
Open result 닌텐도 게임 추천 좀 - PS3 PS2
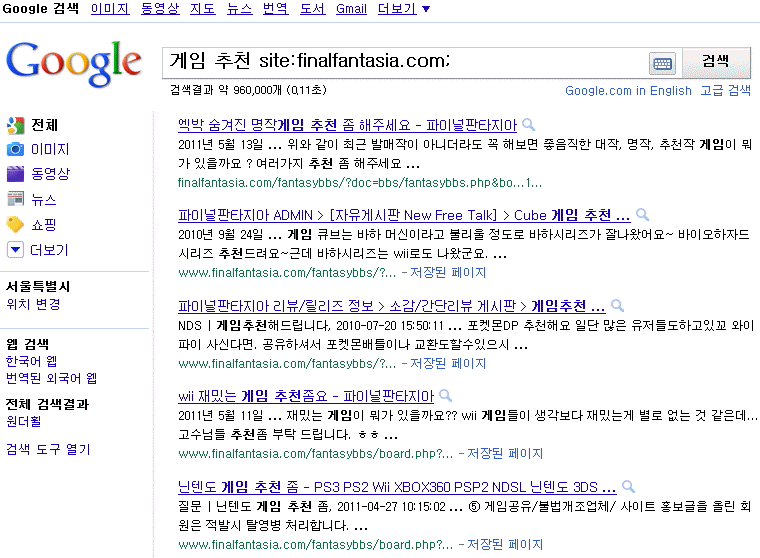pos(397,487)
